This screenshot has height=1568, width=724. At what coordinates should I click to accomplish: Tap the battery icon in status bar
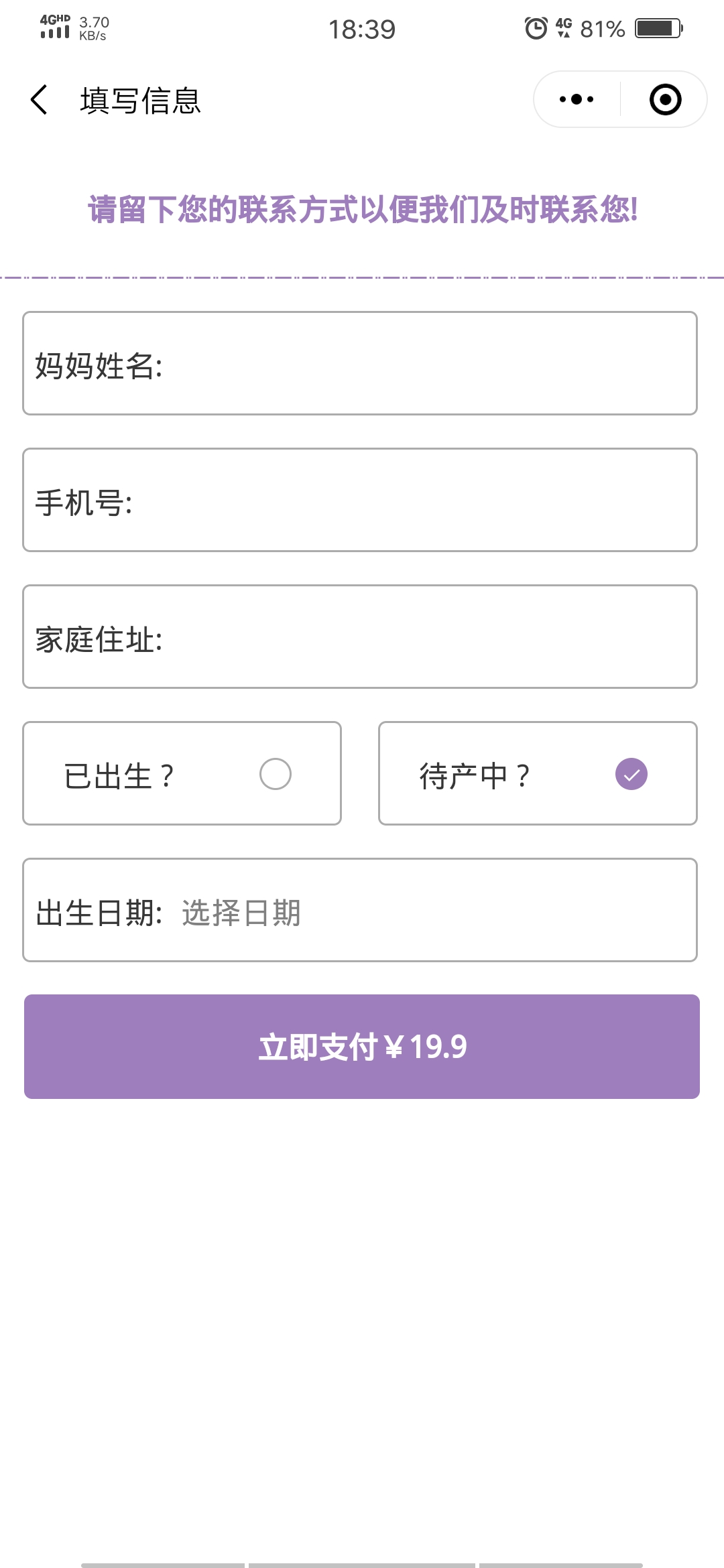point(658,28)
